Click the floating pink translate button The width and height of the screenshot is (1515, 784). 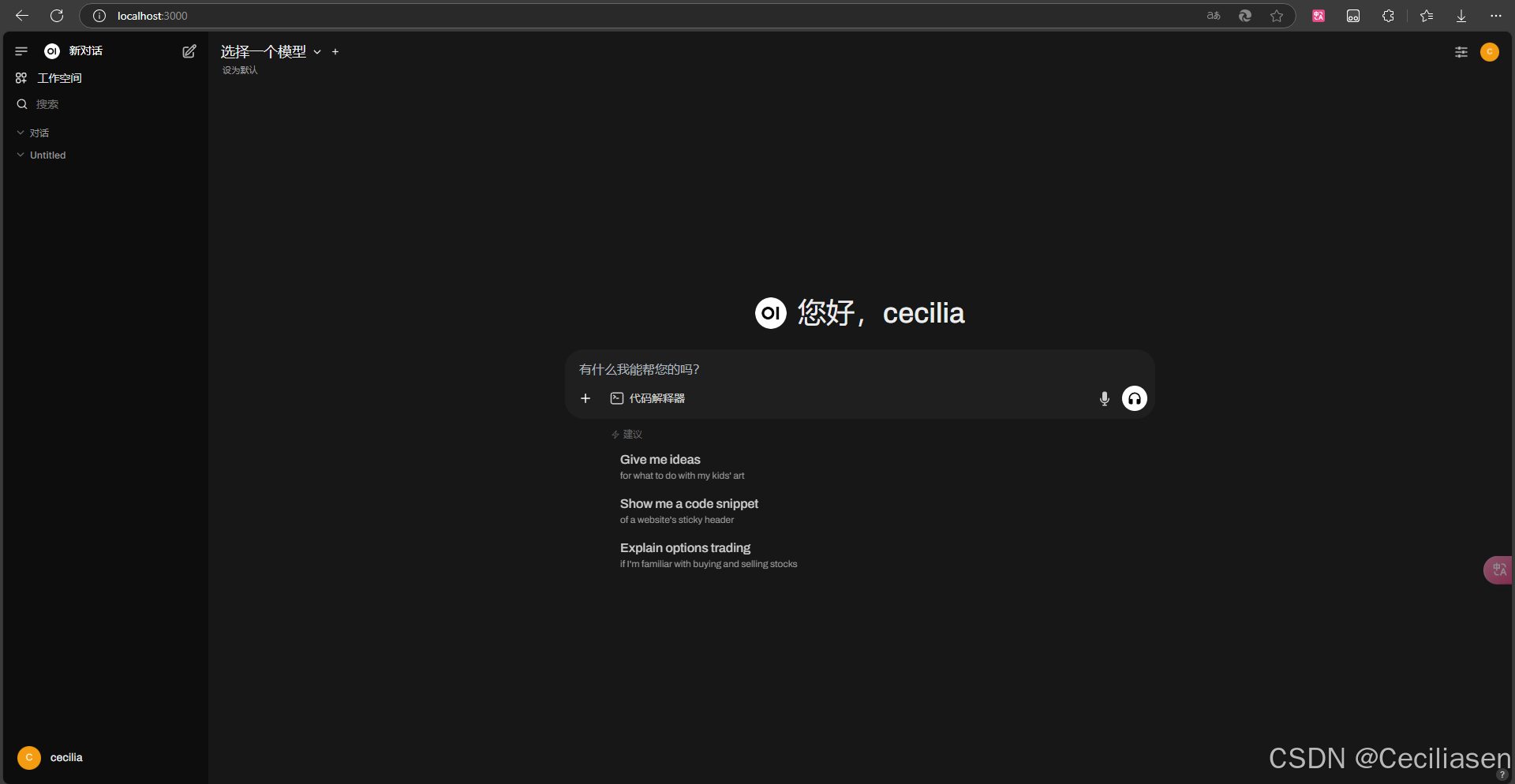tap(1498, 569)
